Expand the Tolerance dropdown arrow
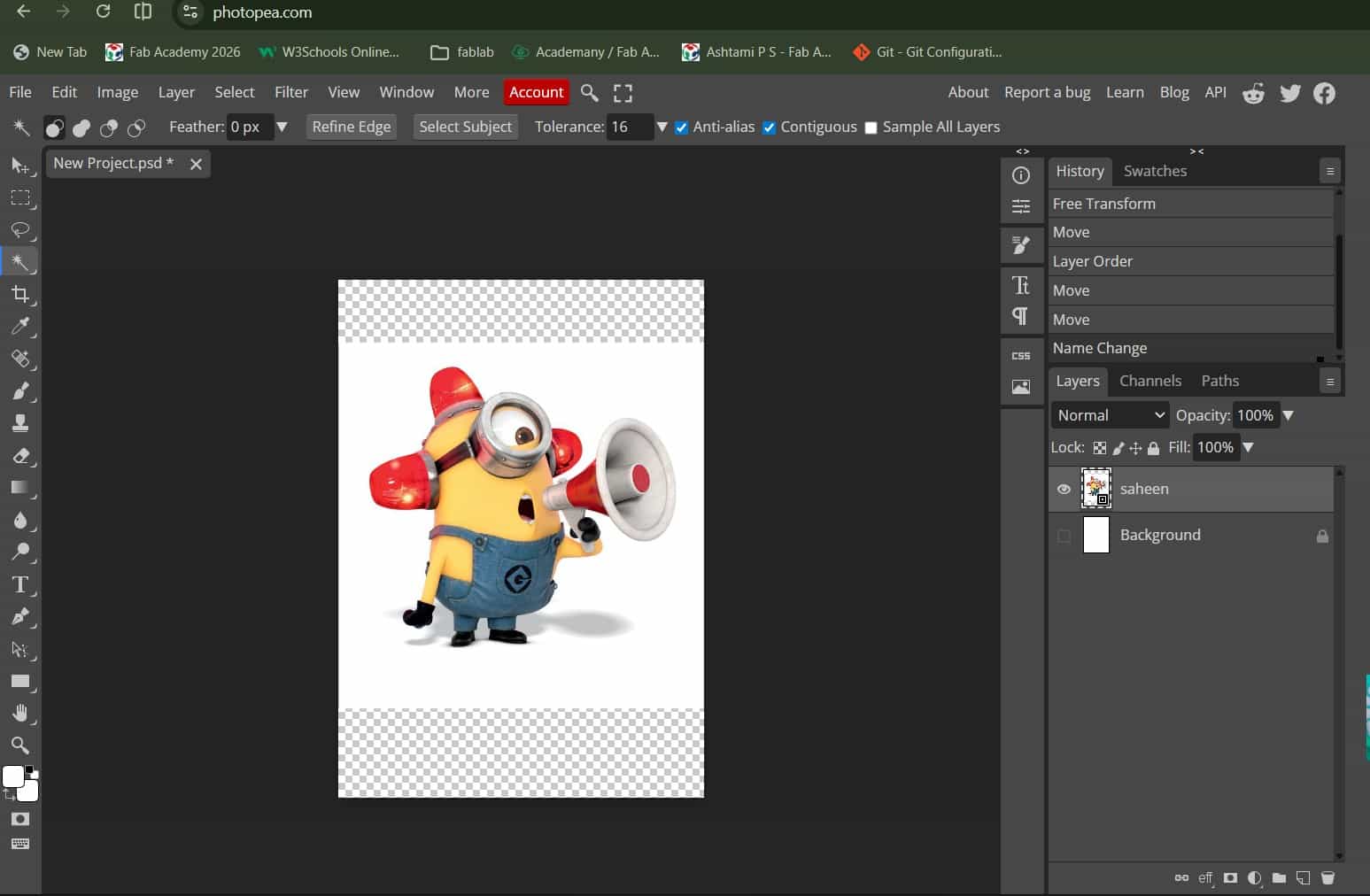This screenshot has width=1370, height=896. (x=662, y=127)
